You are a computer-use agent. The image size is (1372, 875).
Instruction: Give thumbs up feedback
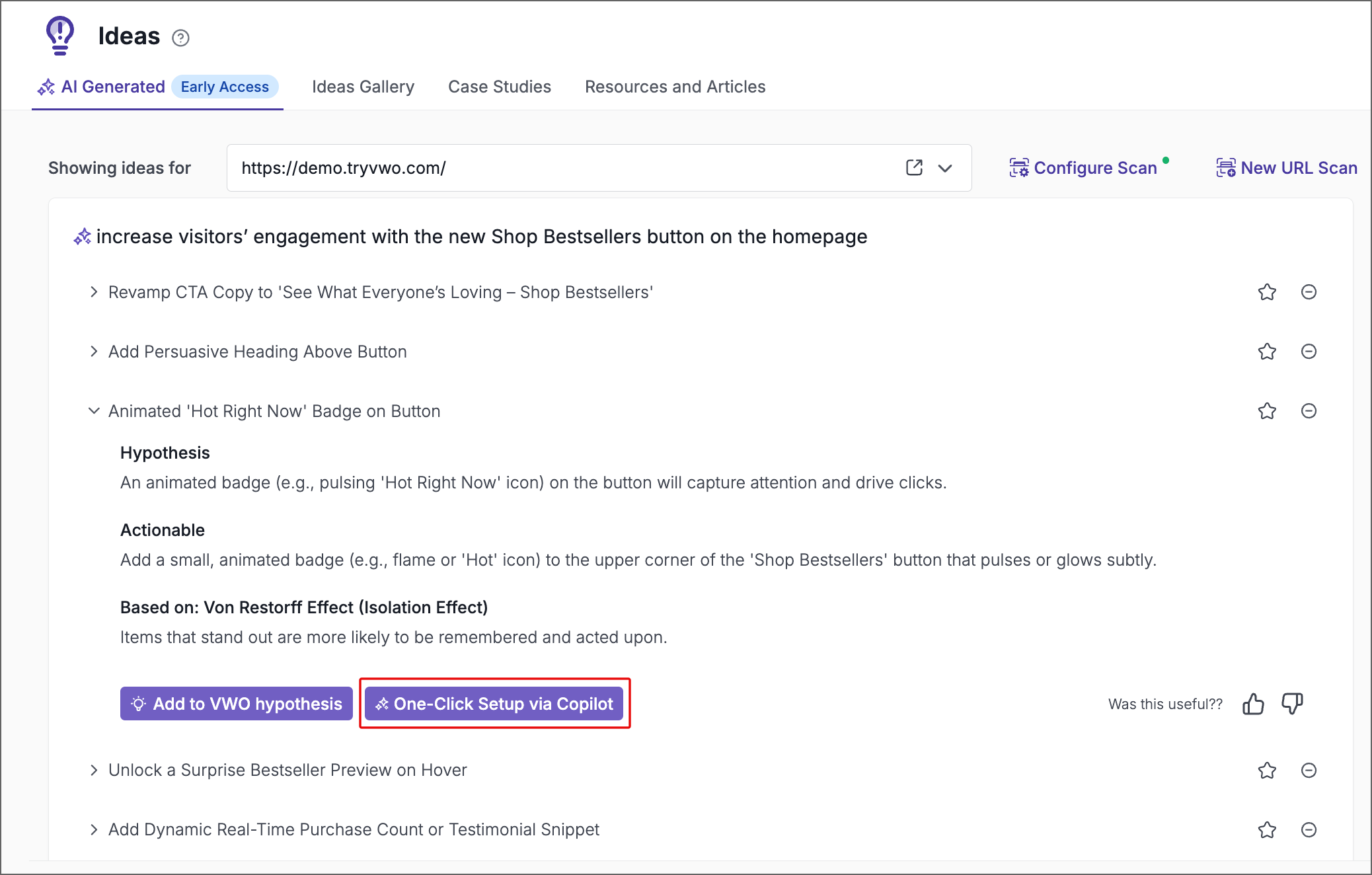[1253, 704]
